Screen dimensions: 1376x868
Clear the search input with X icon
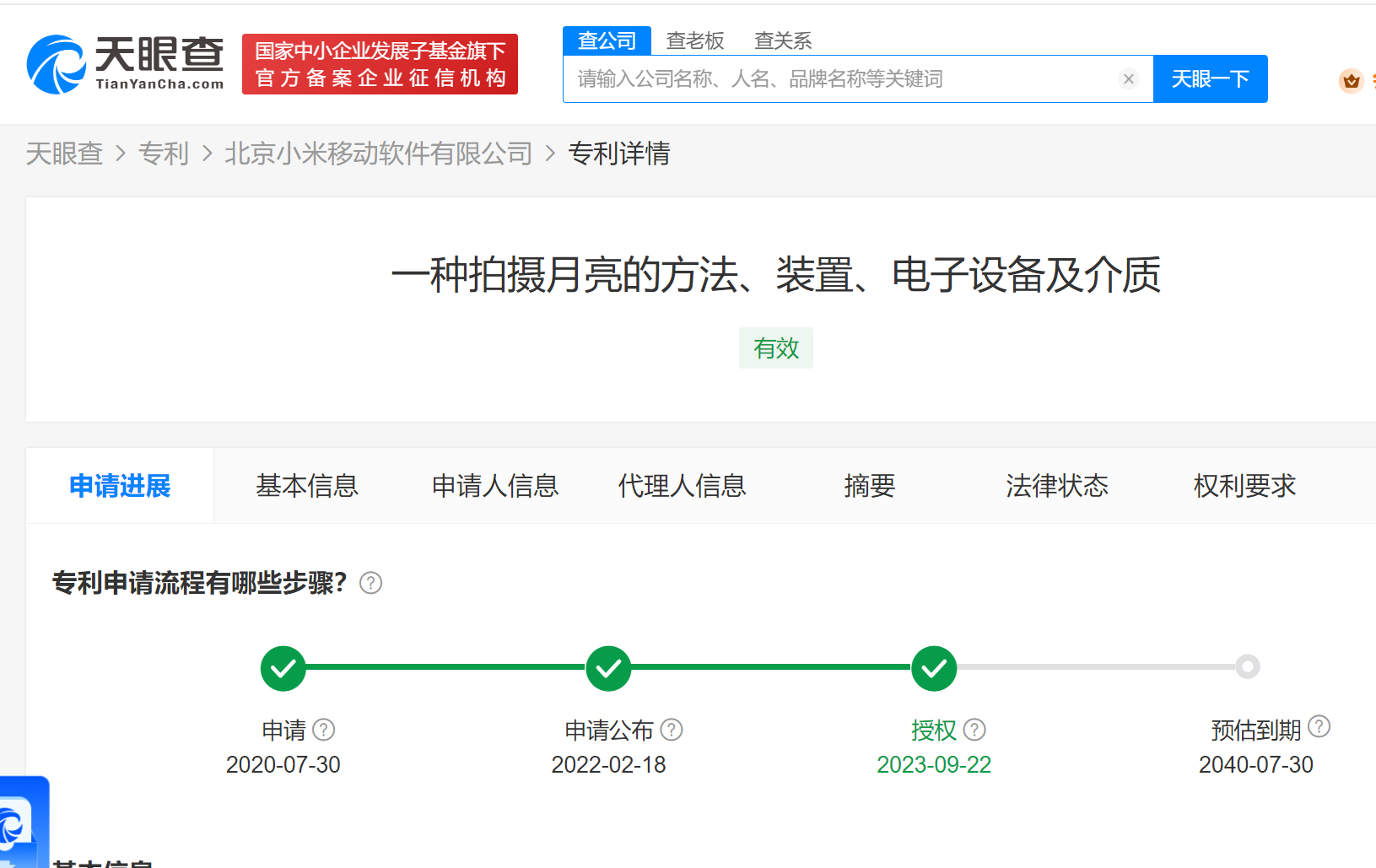(1129, 78)
